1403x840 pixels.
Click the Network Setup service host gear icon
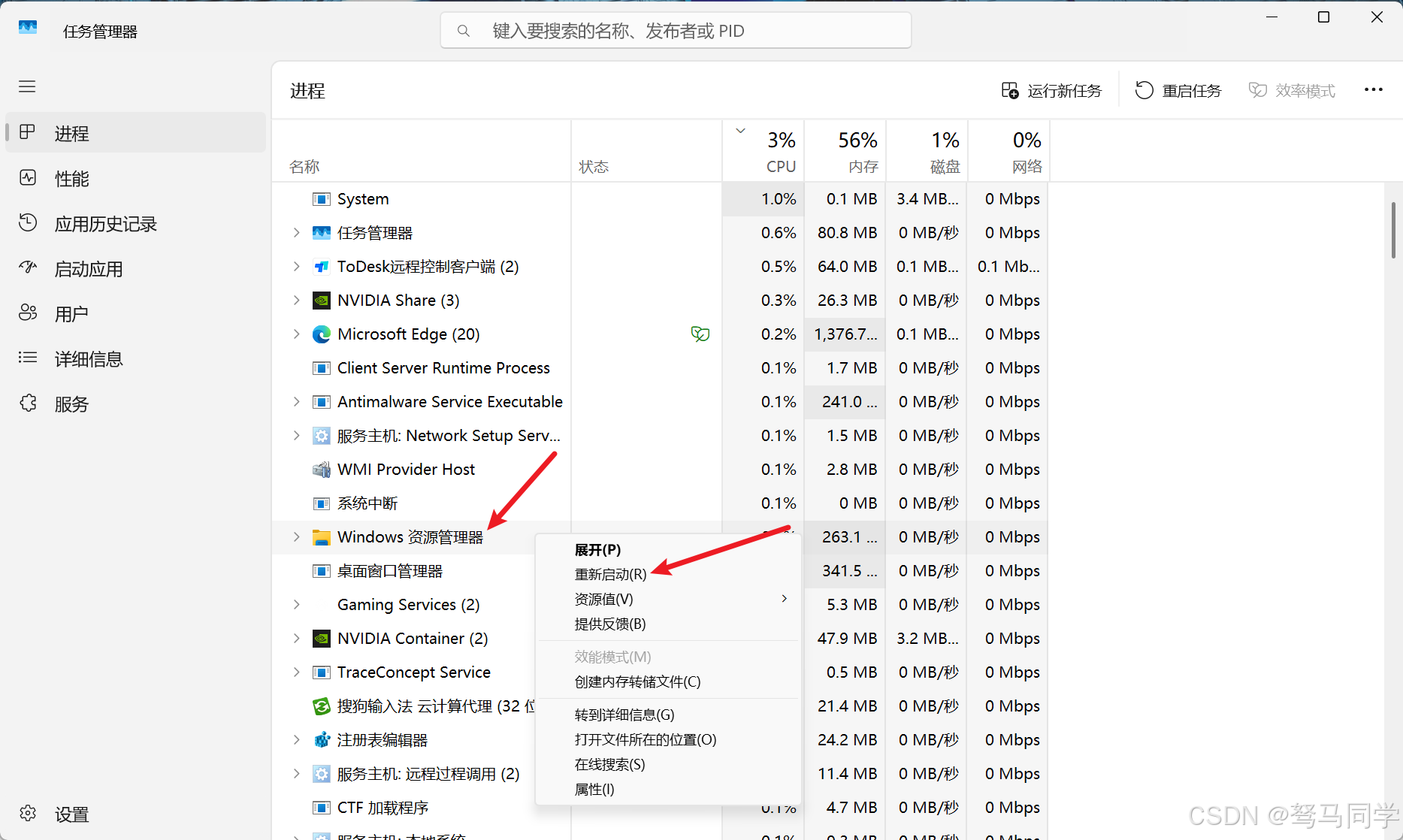[322, 436]
